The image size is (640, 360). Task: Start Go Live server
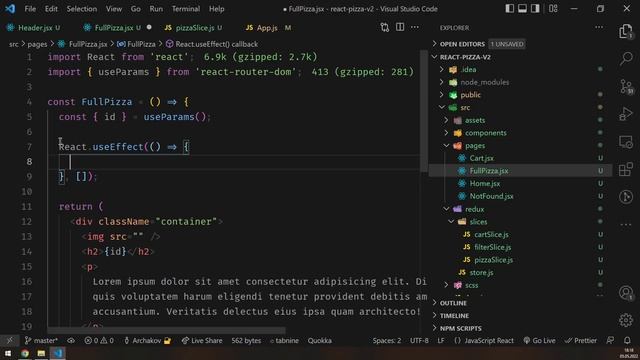pyautogui.click(x=539, y=340)
